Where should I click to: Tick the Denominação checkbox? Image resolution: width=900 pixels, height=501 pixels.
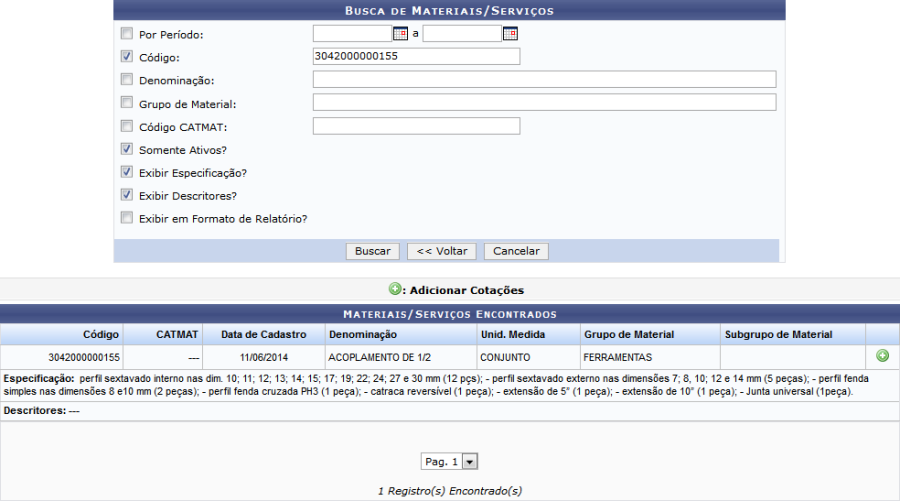point(127,80)
